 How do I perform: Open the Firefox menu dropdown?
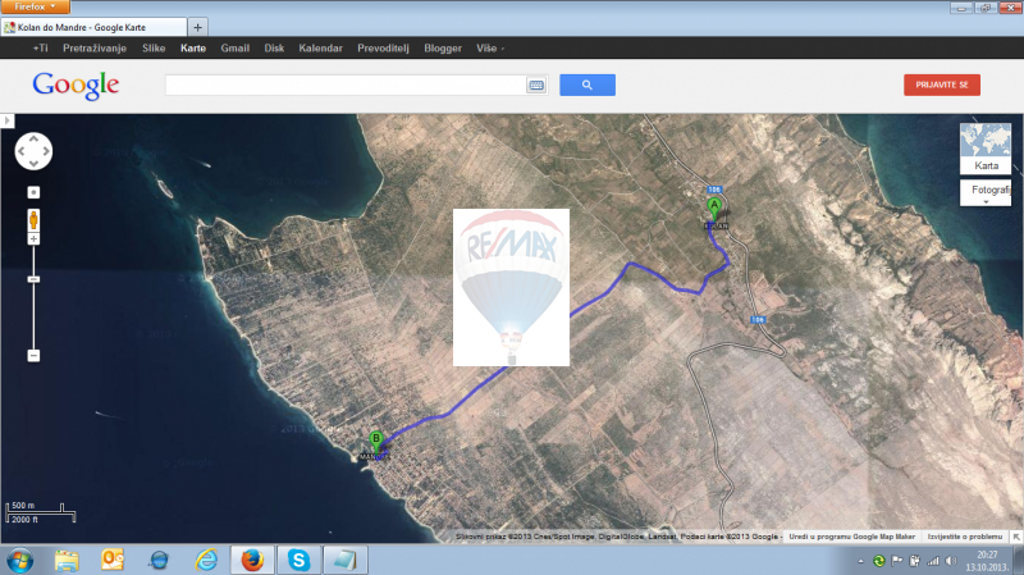point(35,7)
